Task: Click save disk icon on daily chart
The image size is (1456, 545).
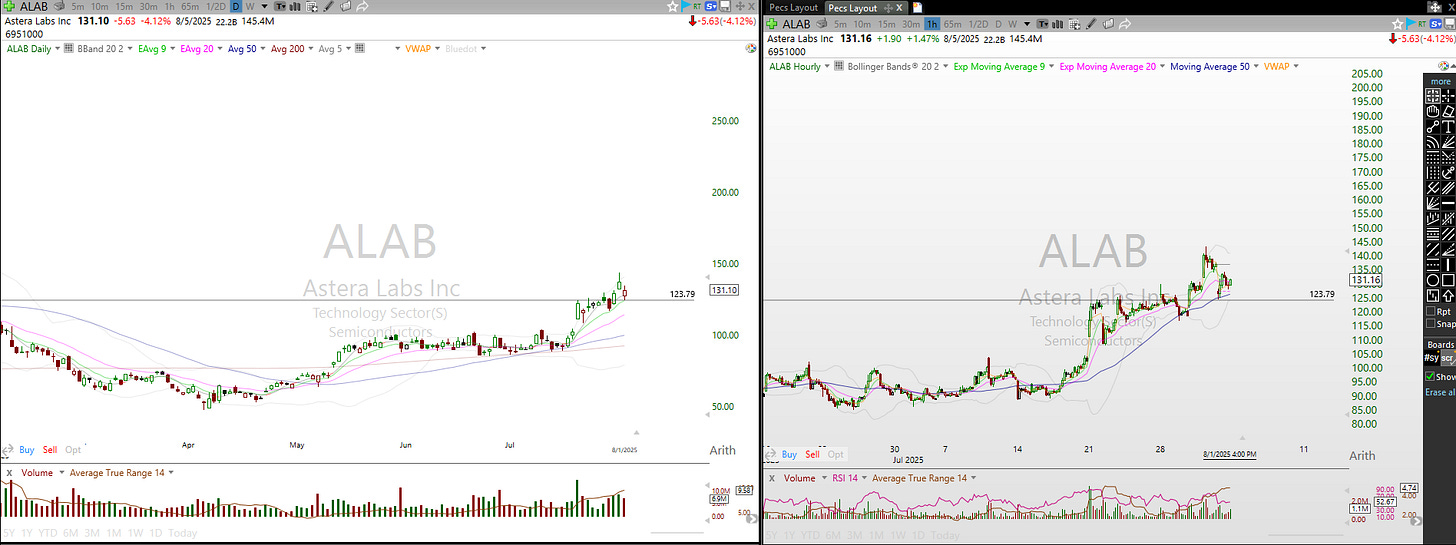Action: [x=725, y=6]
